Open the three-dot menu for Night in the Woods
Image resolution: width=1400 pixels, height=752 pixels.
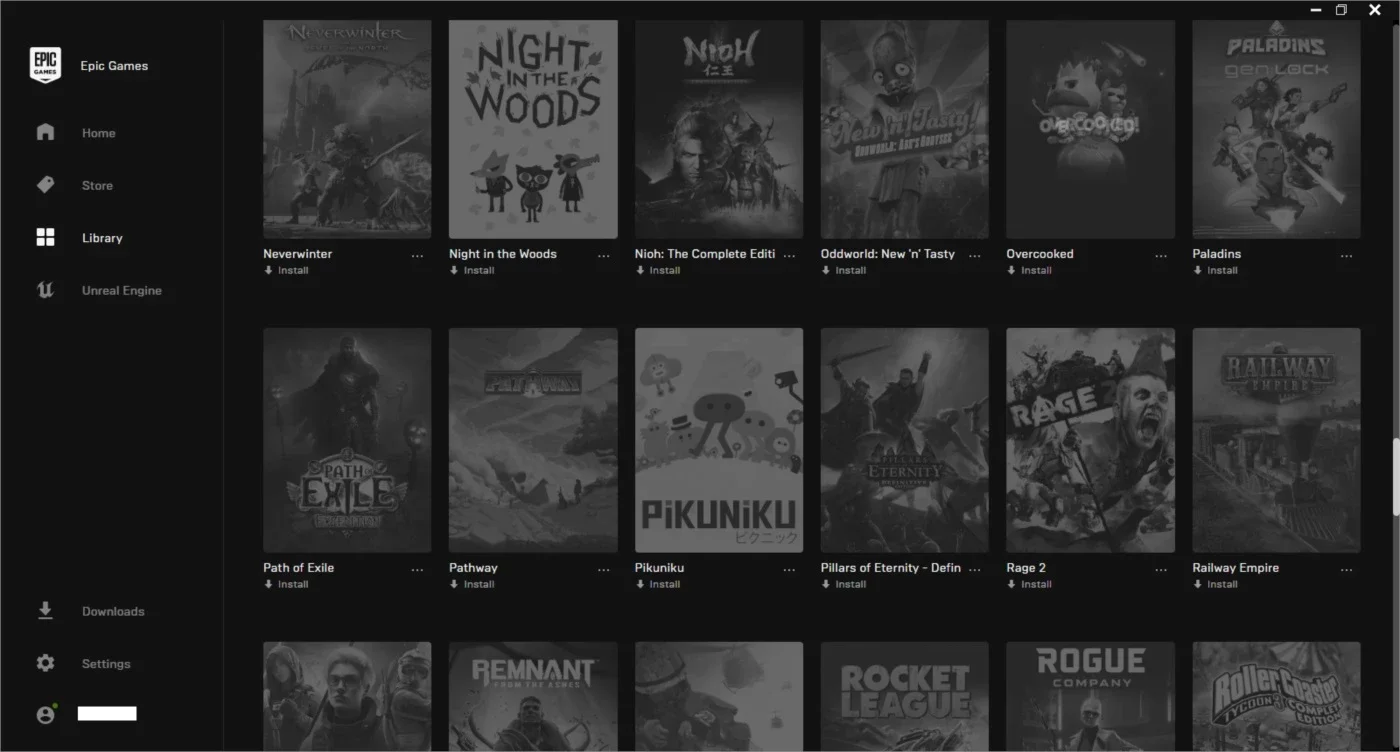[x=603, y=256]
